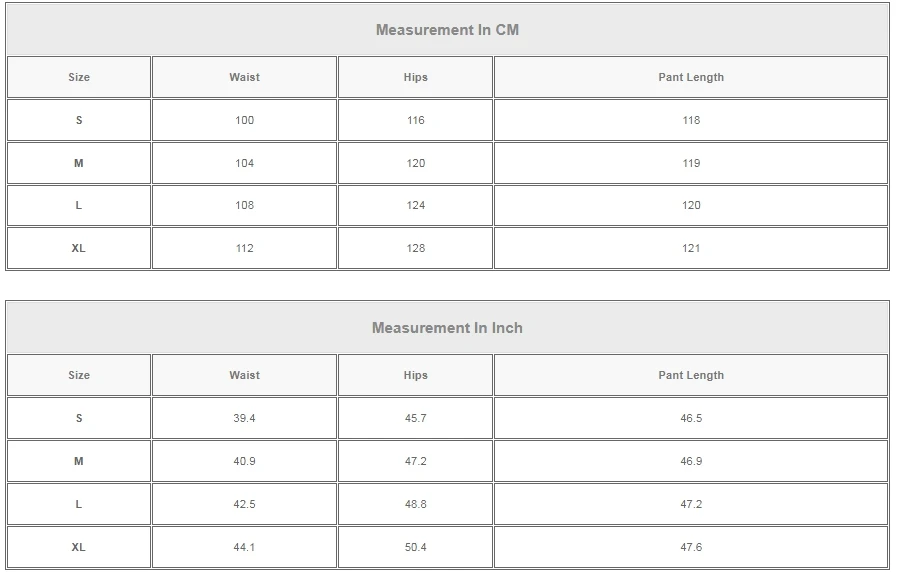Select the Waist header in the CM table

pyautogui.click(x=244, y=77)
